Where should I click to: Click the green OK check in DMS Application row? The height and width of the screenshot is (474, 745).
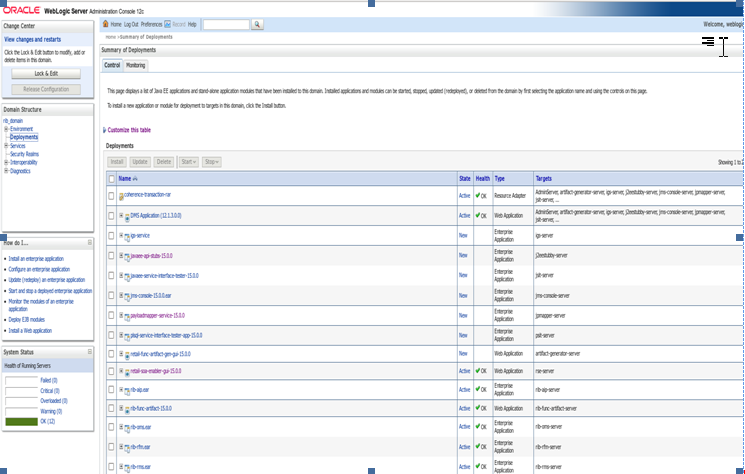point(478,215)
